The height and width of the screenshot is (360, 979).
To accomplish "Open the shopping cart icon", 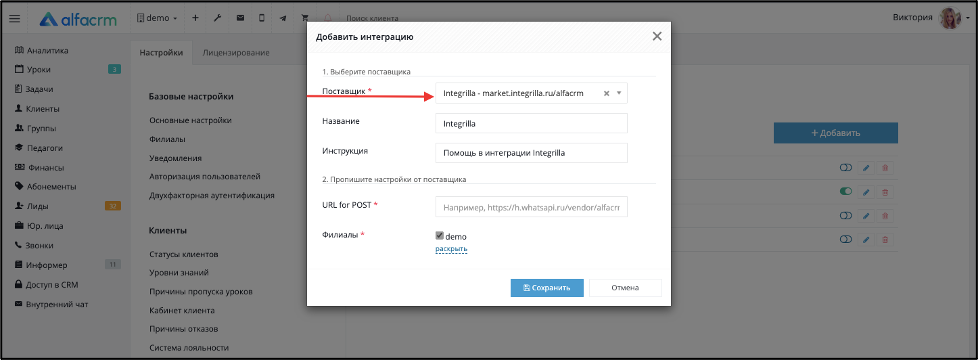I will (x=305, y=18).
